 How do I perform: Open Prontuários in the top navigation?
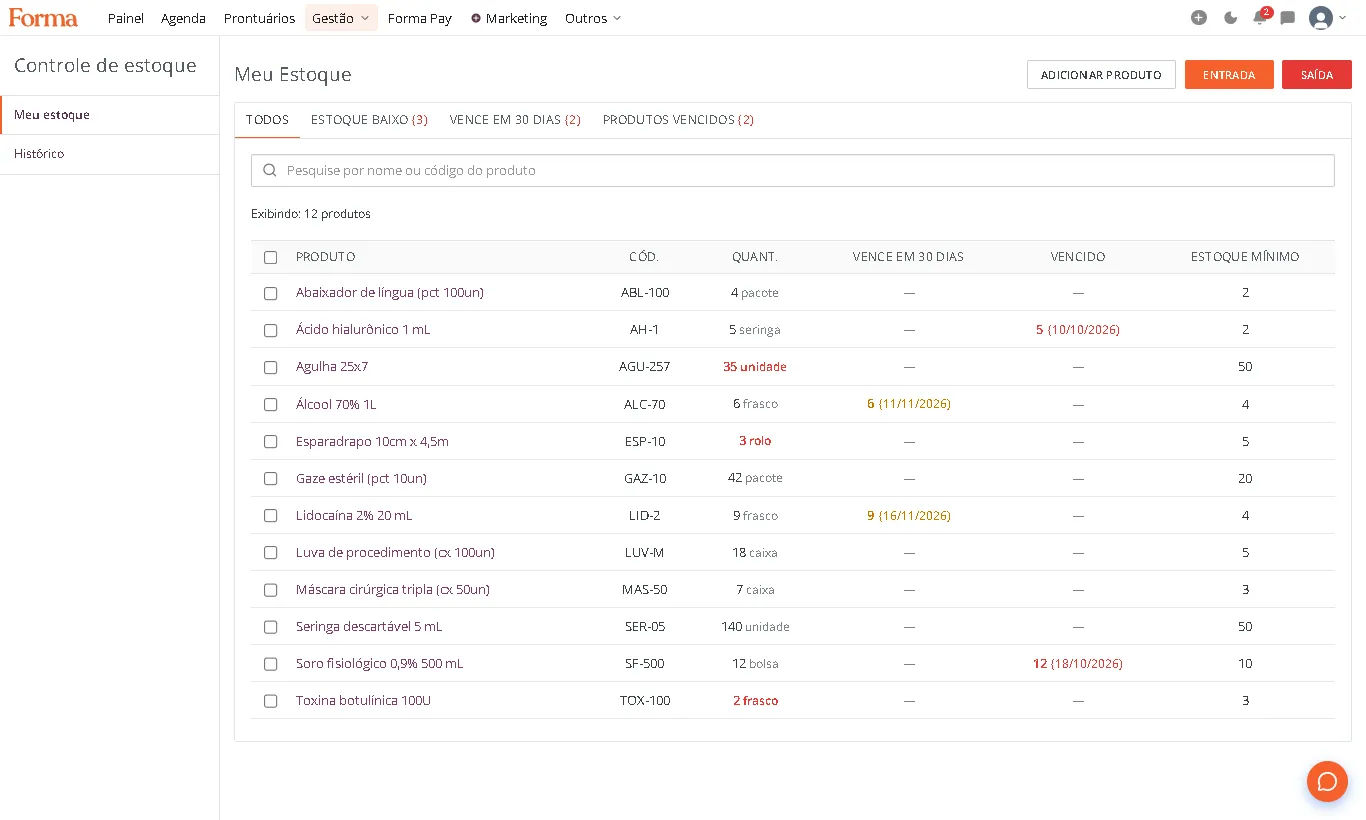coord(259,18)
